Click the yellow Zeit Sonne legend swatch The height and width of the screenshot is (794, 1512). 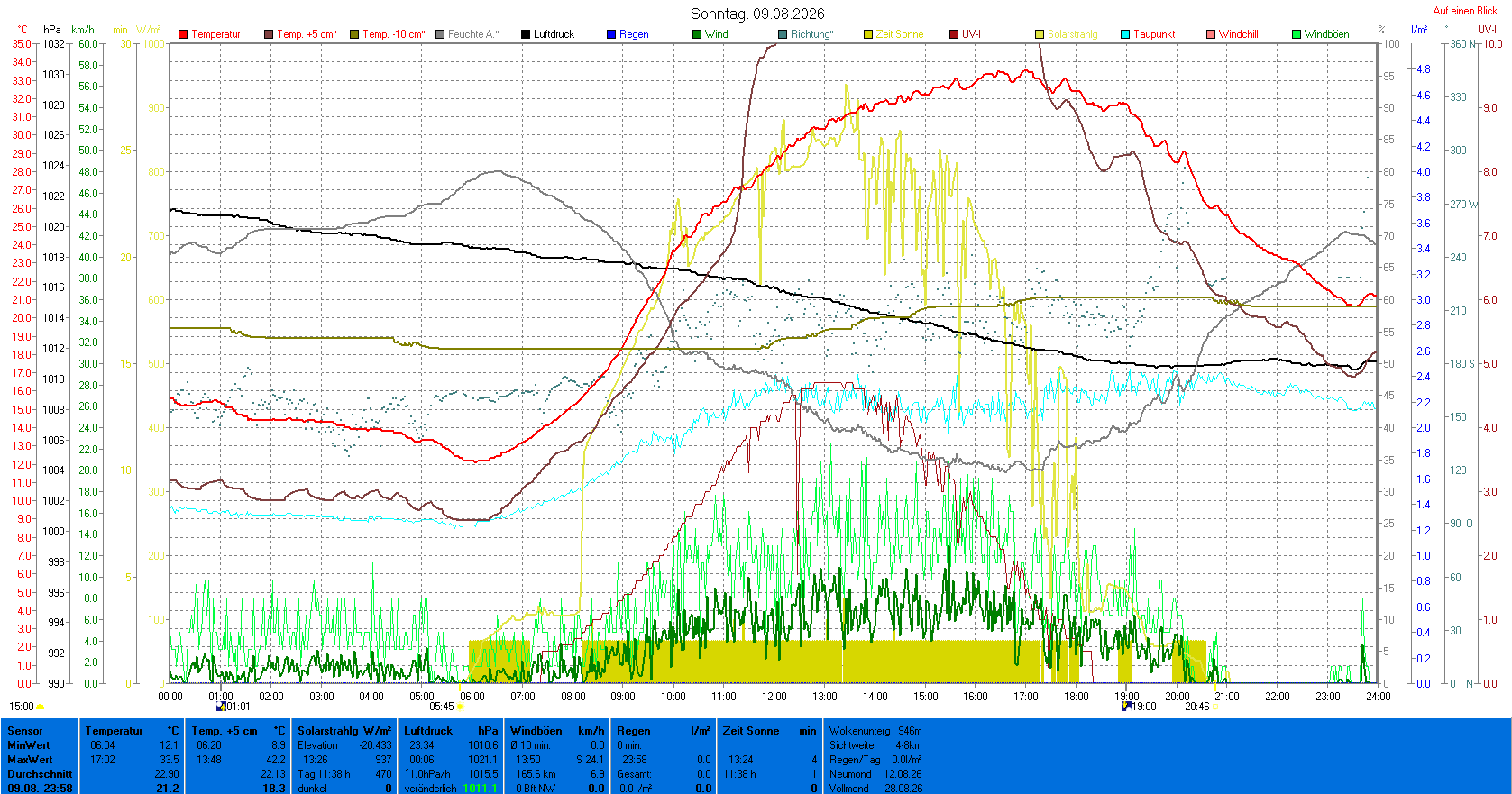pos(868,34)
